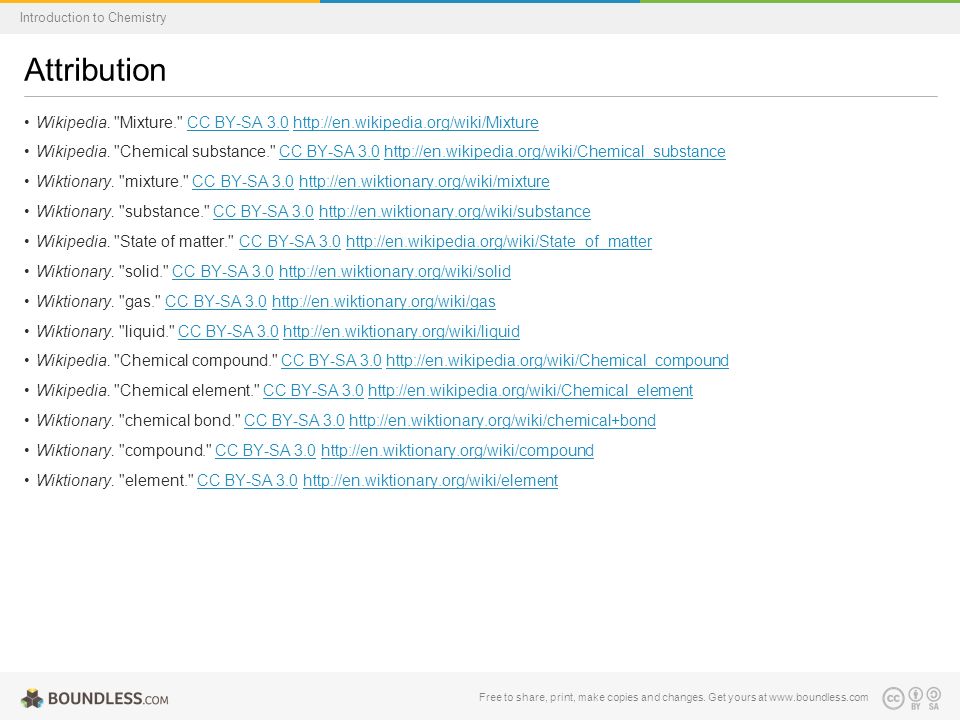Image resolution: width=960 pixels, height=720 pixels.
Task: Click the text "element." in the last bullet
Action: (156, 480)
